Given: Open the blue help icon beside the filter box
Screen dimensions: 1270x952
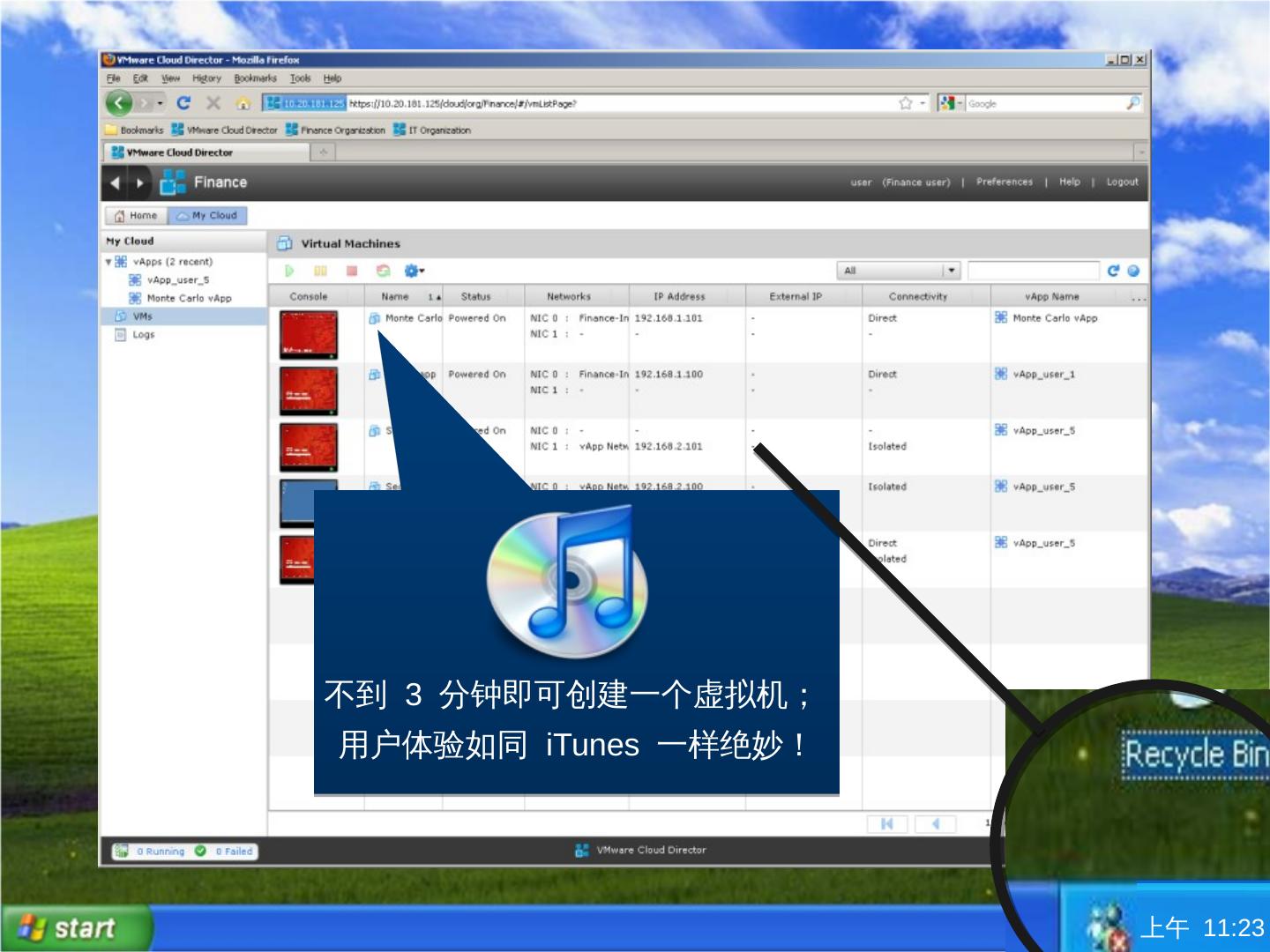Looking at the screenshot, I should coord(1133,271).
